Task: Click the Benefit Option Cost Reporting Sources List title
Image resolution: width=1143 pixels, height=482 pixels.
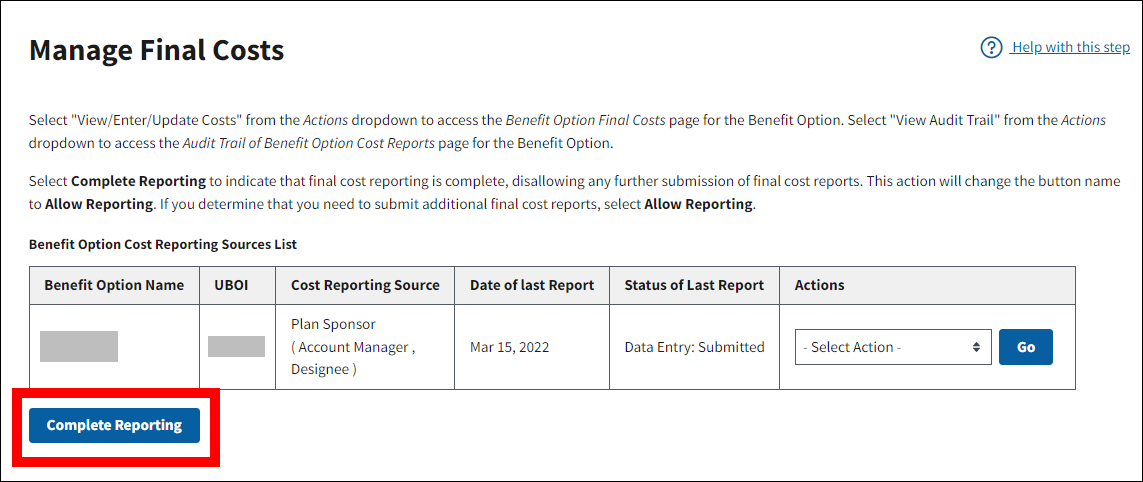Action: (x=163, y=244)
